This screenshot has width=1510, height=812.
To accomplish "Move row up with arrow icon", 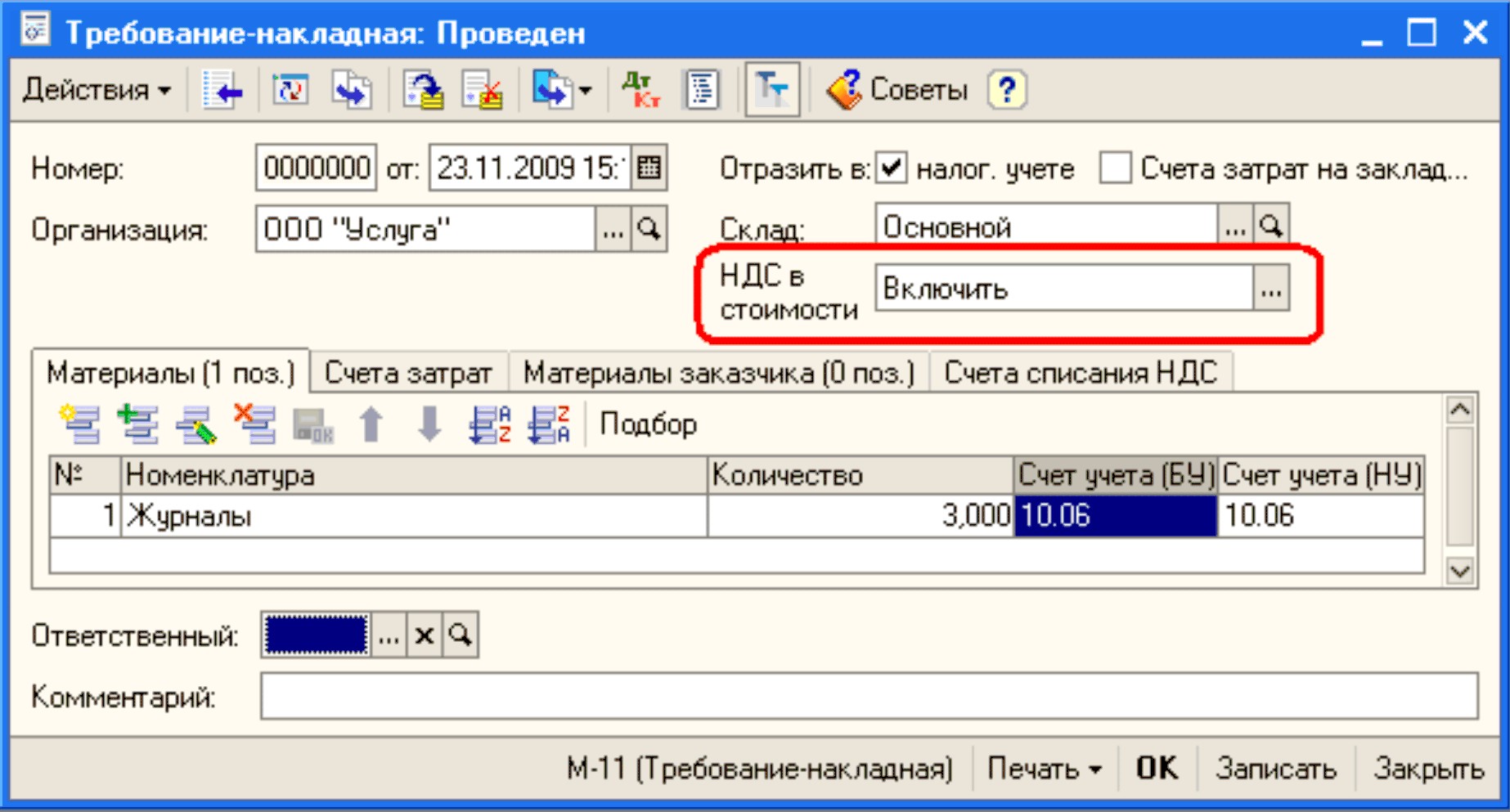I will tap(371, 424).
